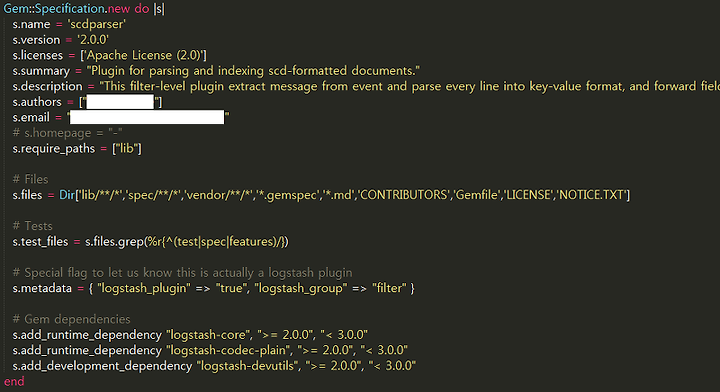Click the commented s.homepage line

(68, 133)
